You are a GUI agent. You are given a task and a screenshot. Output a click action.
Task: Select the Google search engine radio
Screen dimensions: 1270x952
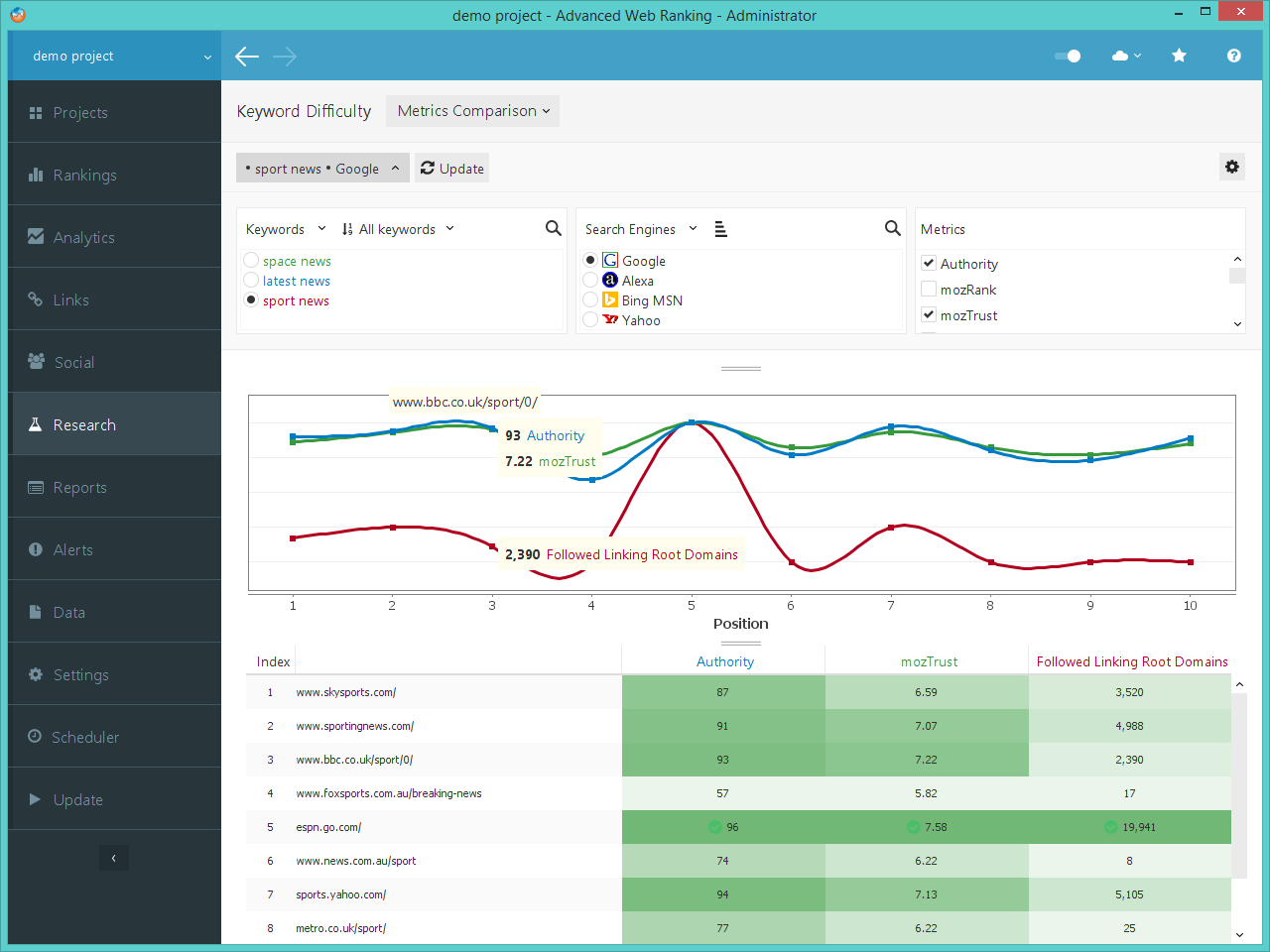590,260
